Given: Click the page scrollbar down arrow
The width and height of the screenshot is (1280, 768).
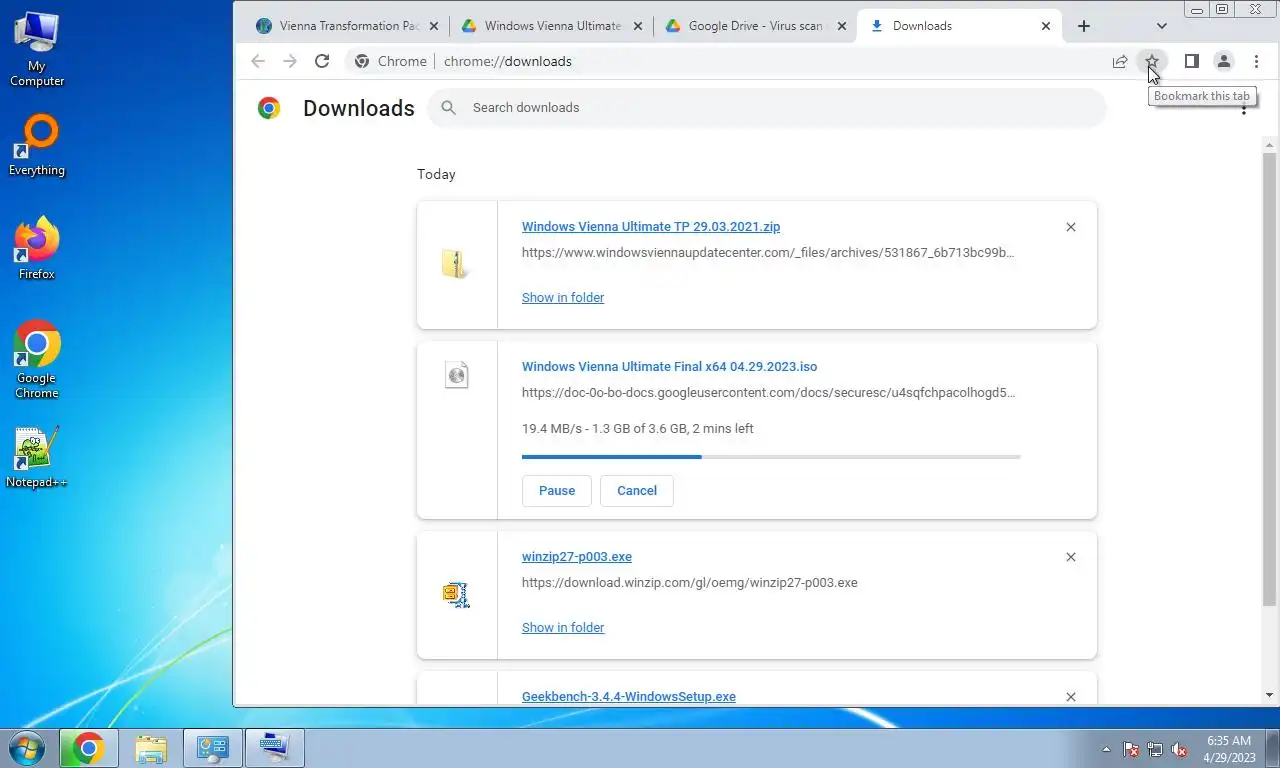Looking at the screenshot, I should coord(1270,695).
